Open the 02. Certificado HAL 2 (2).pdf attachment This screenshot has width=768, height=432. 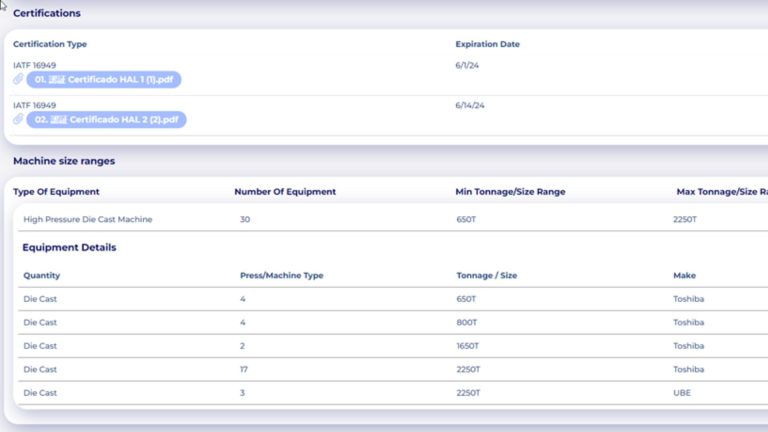pyautogui.click(x=106, y=120)
